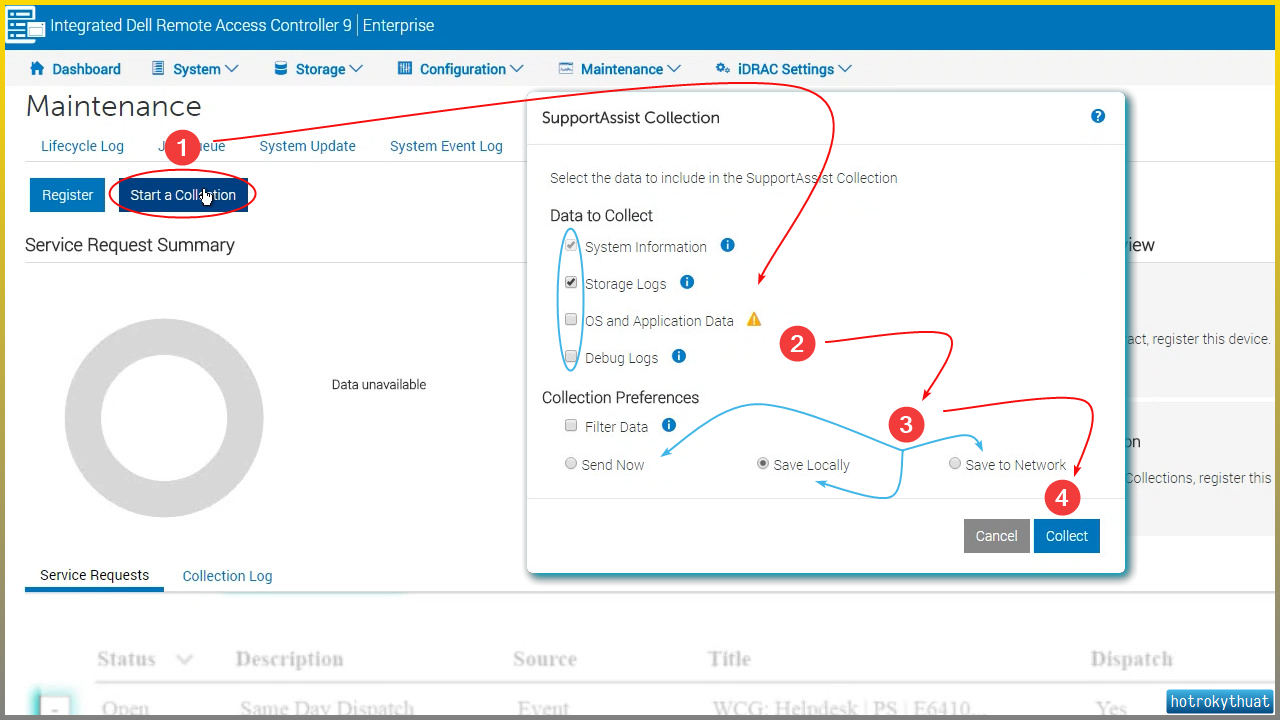Open help icon in SupportAssist dialog
Viewport: 1280px width, 720px height.
(x=1098, y=116)
